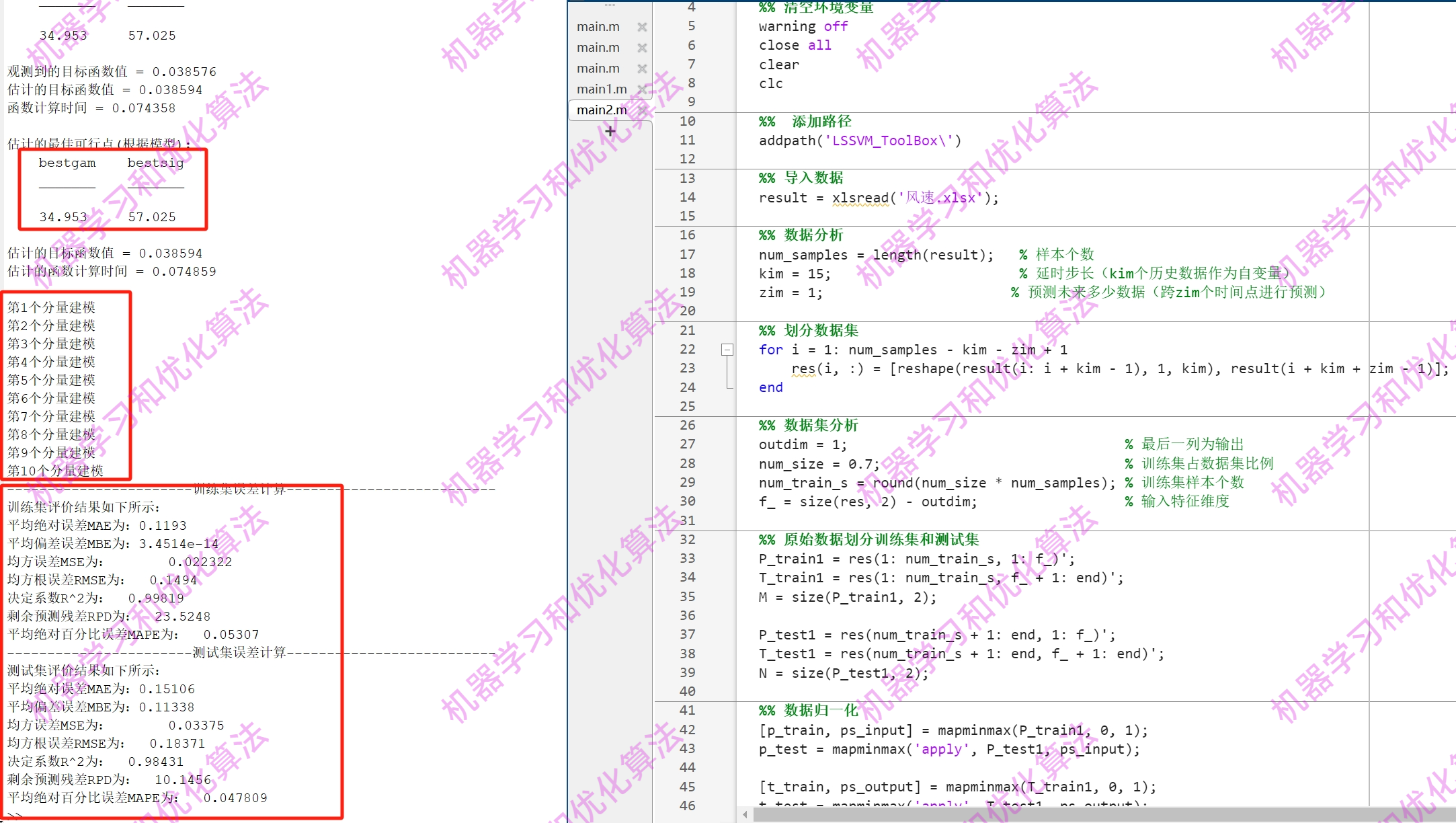The image size is (1456, 823).
Task: Click the plus icon to add a new tab
Action: 610,131
